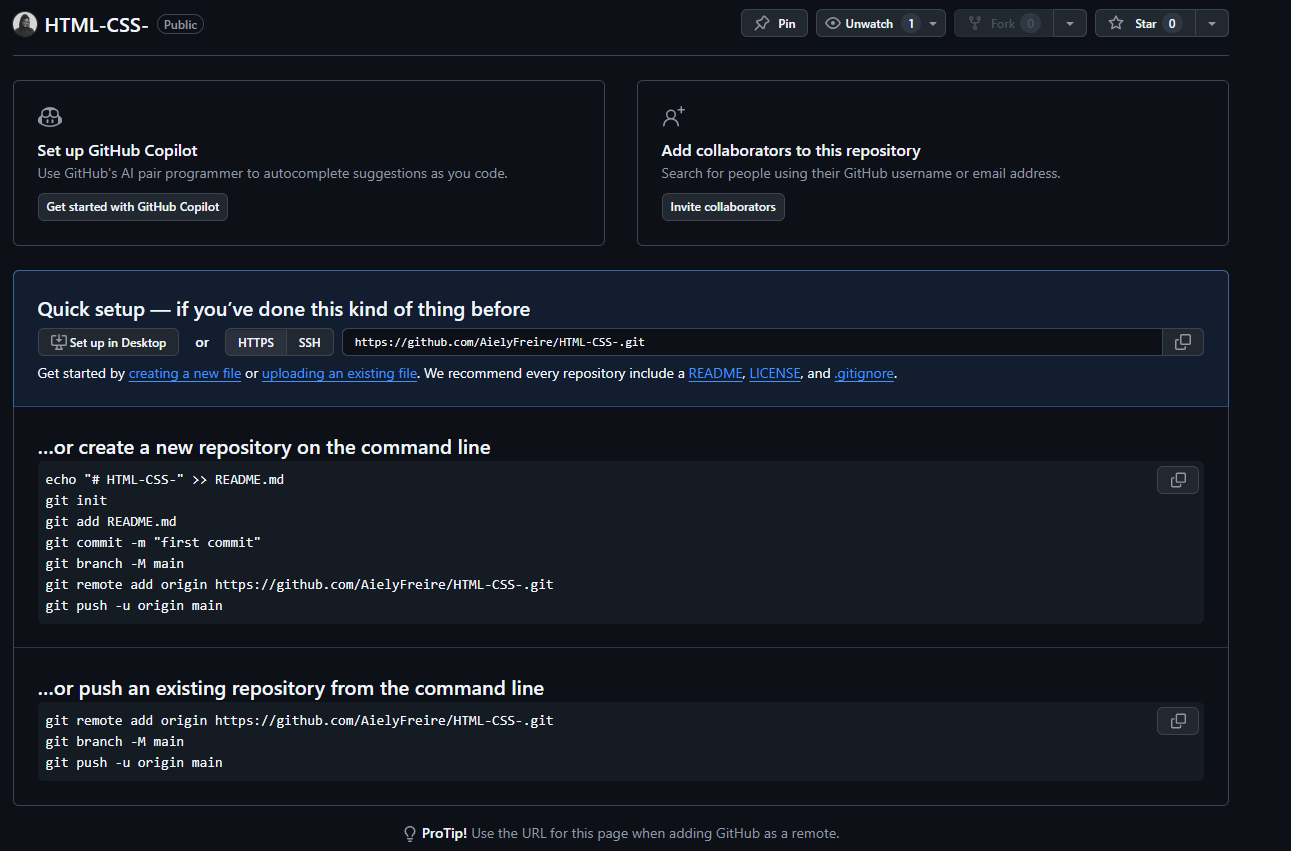Click the Public visibility badge
1291x851 pixels.
[x=181, y=24]
